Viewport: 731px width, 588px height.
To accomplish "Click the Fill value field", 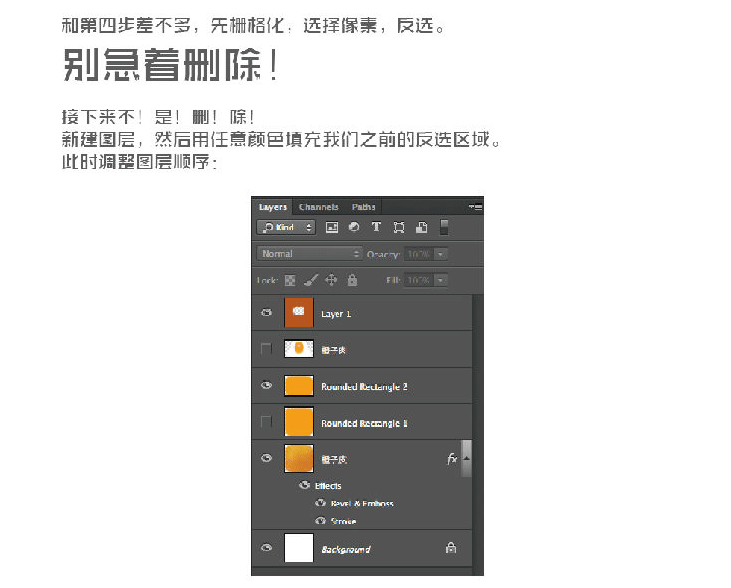I will coord(419,280).
